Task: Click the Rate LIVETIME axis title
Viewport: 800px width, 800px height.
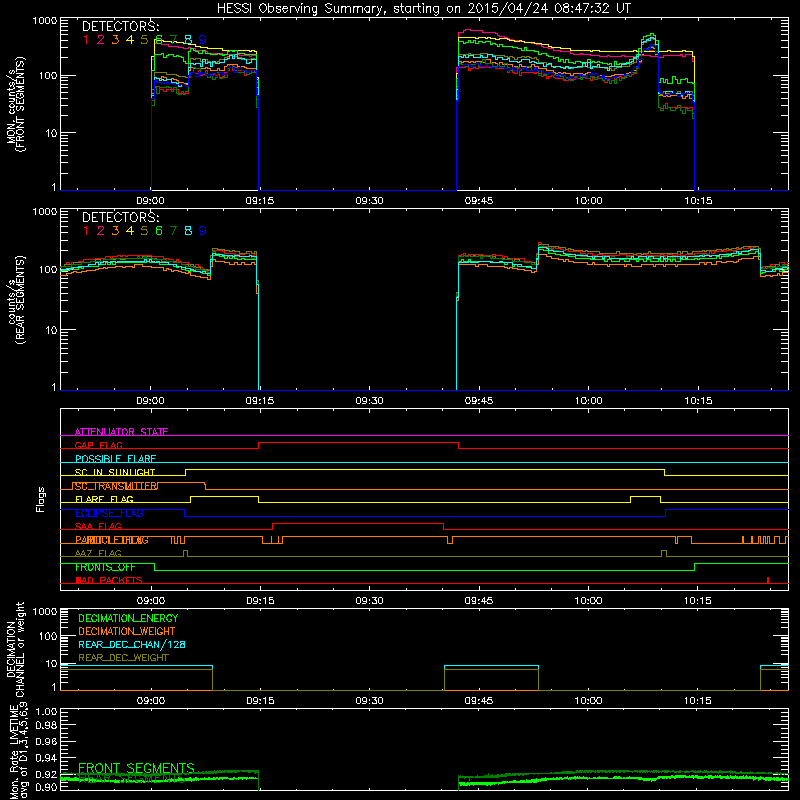Action: (17, 751)
